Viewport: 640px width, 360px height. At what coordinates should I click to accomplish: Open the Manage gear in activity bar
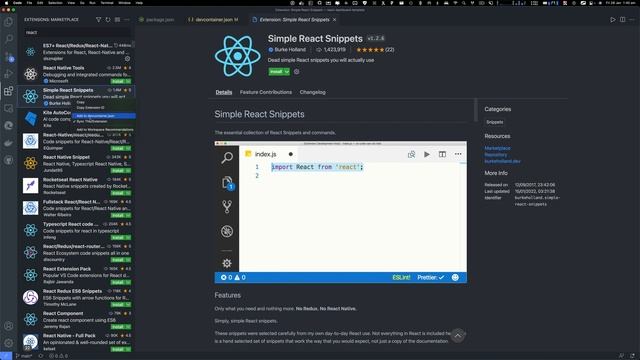[x=9, y=343]
